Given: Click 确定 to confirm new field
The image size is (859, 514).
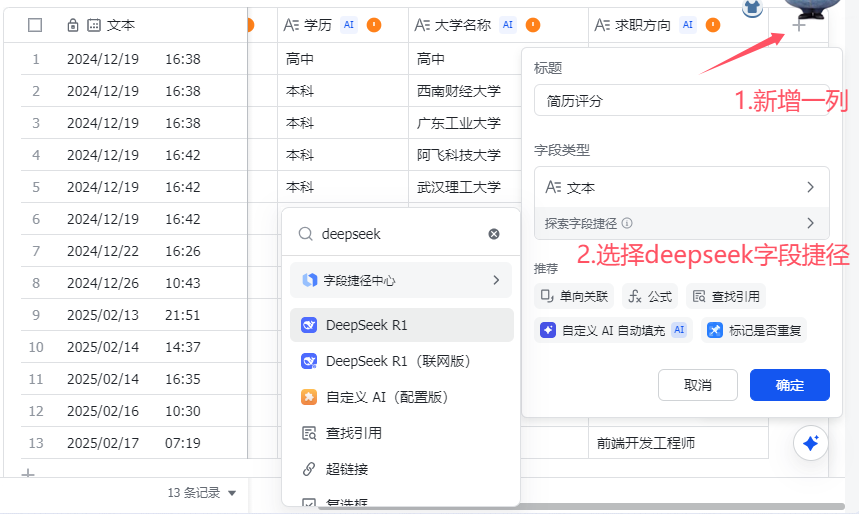Looking at the screenshot, I should [x=789, y=385].
